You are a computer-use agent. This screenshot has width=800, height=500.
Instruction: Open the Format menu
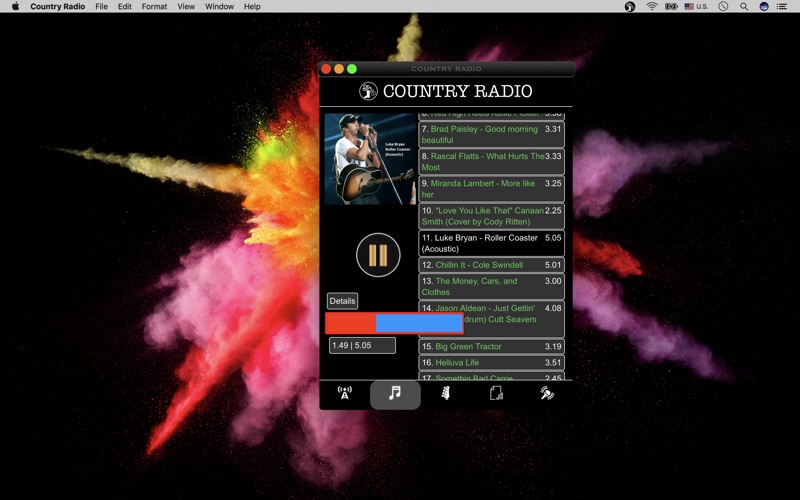click(154, 7)
